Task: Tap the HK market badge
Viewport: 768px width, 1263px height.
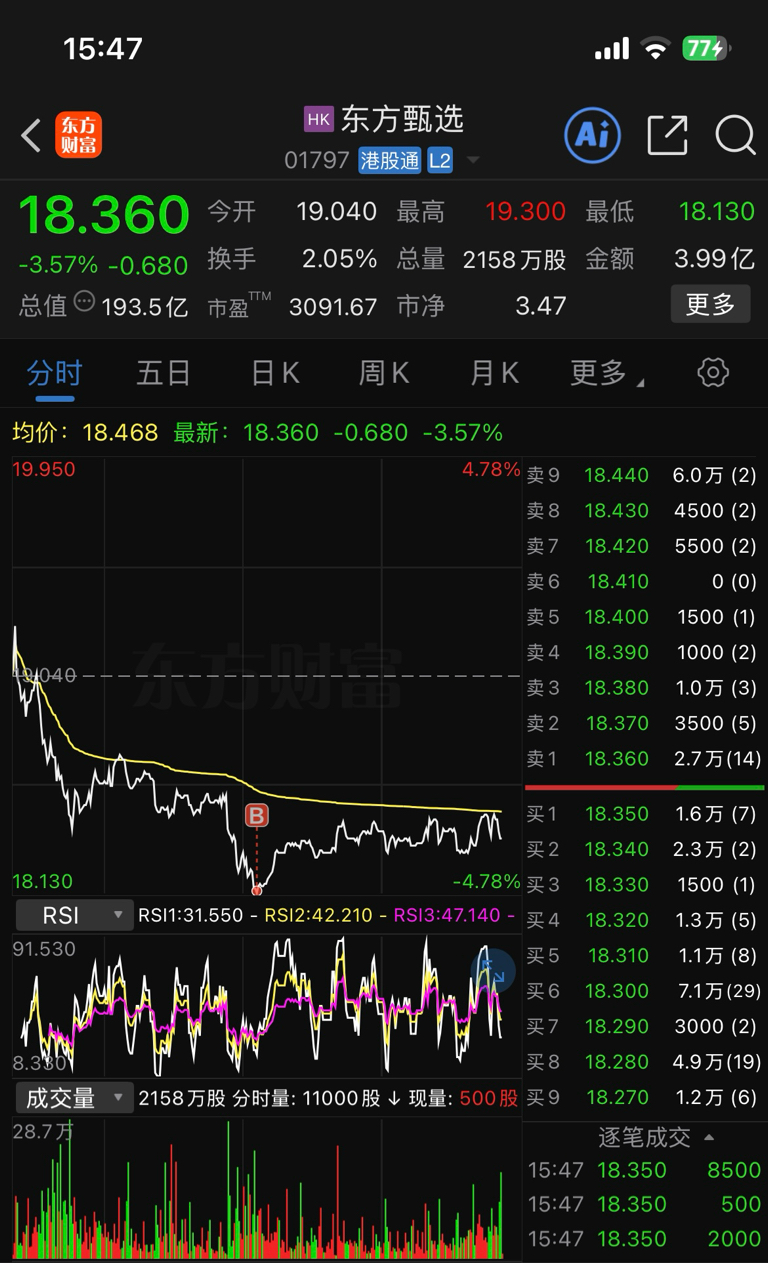Action: [x=318, y=120]
